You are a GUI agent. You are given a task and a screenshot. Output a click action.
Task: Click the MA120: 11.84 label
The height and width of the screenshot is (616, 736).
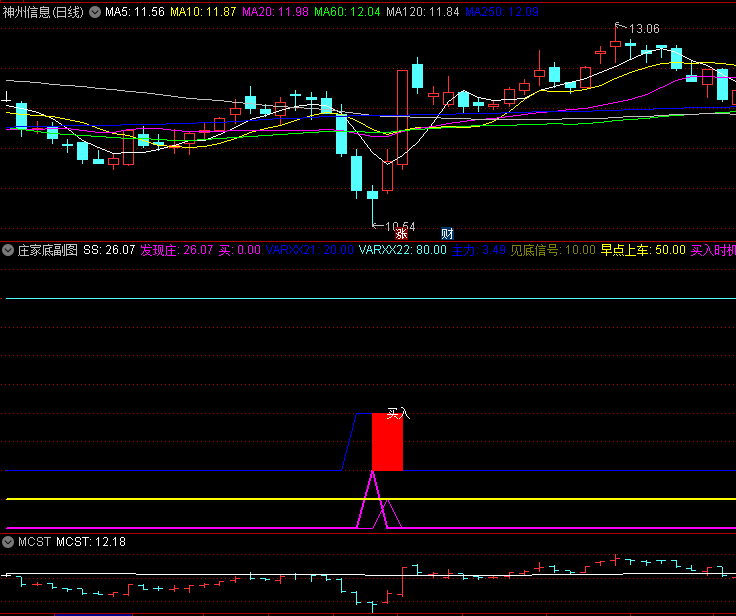(x=422, y=12)
